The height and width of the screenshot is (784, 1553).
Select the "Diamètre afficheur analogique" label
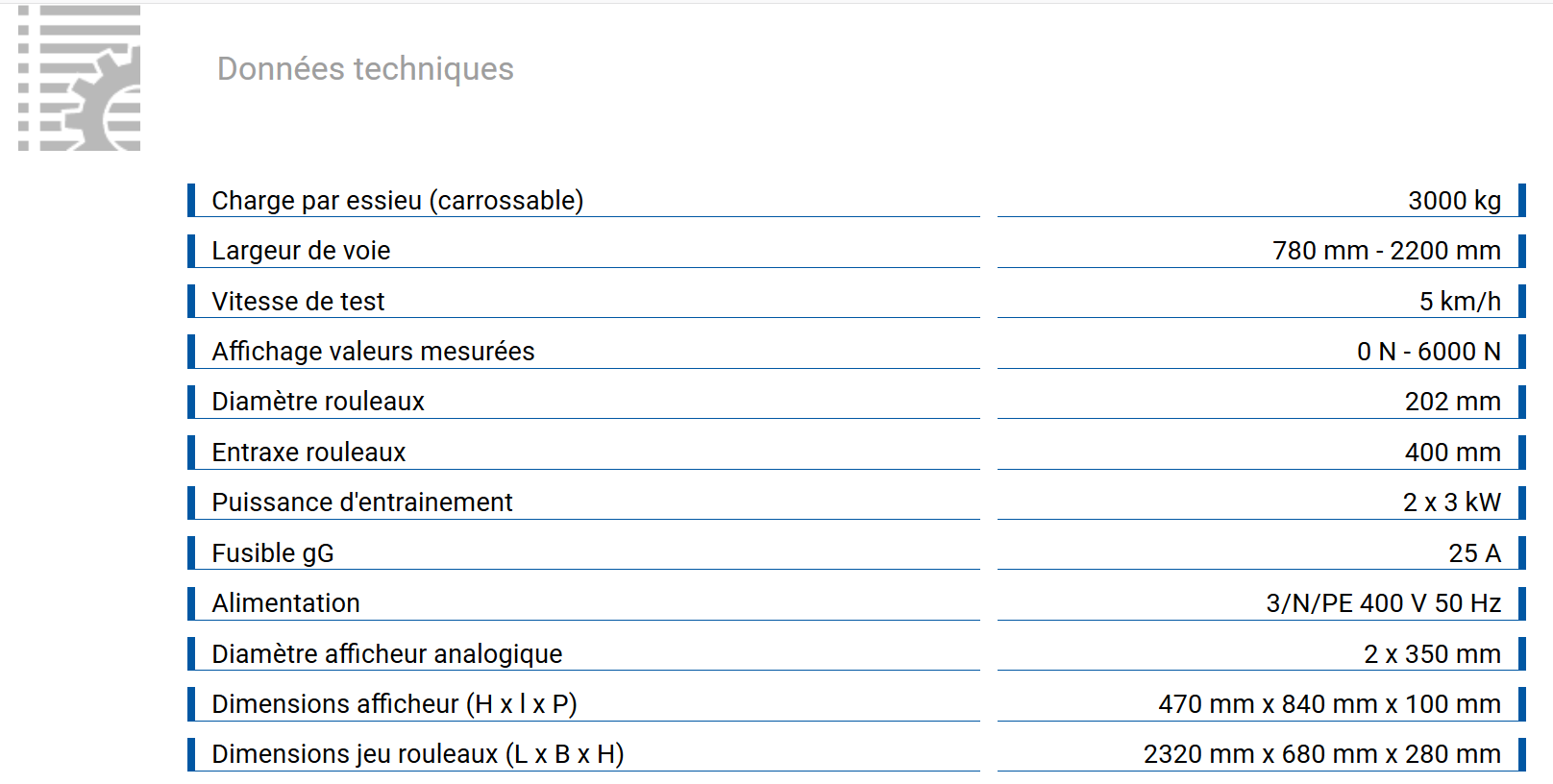tap(386, 654)
